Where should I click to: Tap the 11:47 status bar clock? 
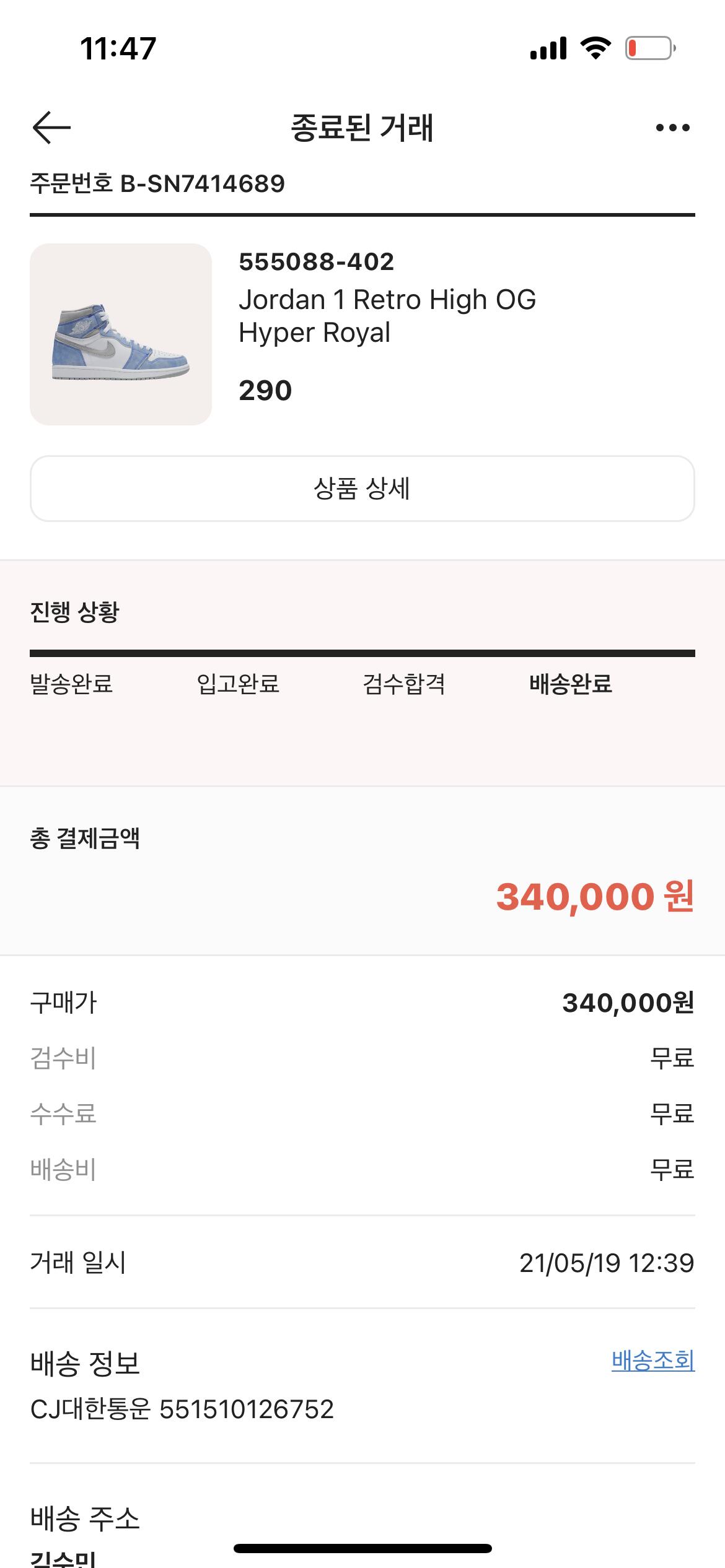(x=118, y=48)
